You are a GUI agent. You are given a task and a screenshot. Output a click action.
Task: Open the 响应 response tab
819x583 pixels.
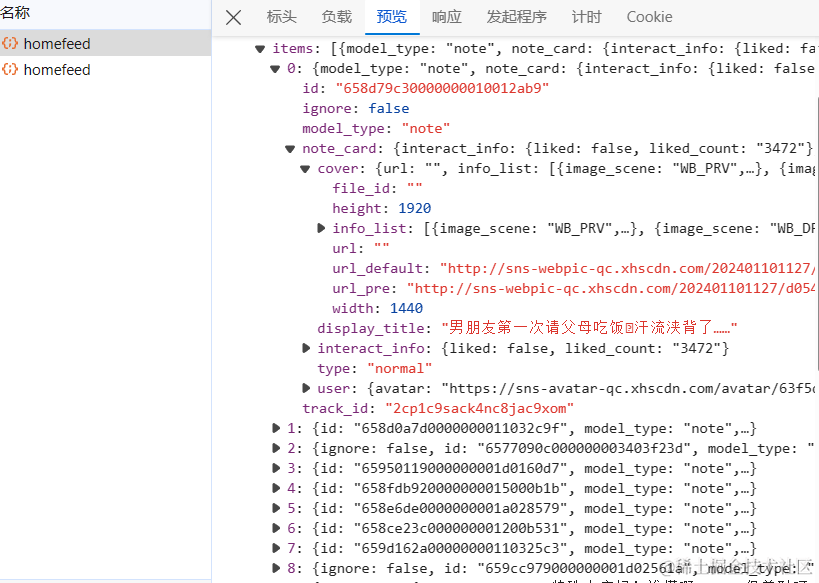pyautogui.click(x=447, y=17)
